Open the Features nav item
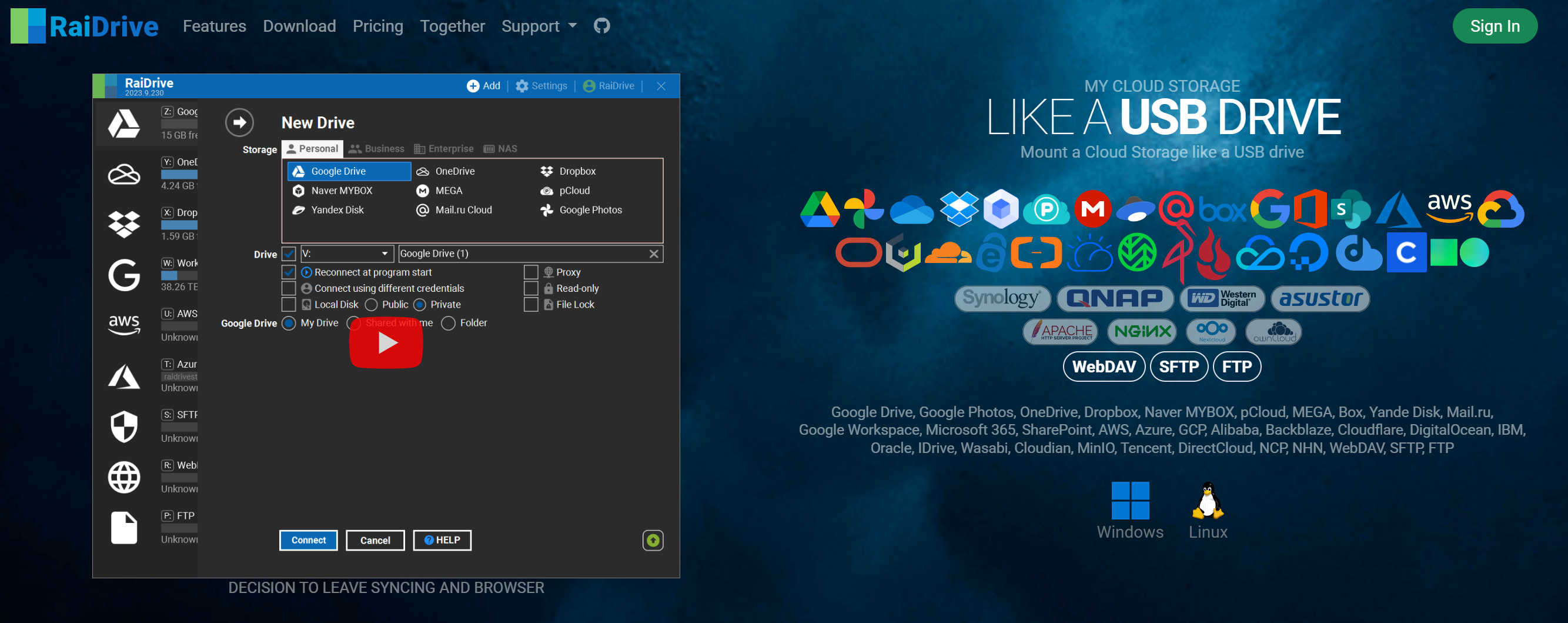The width and height of the screenshot is (1568, 623). [x=214, y=25]
